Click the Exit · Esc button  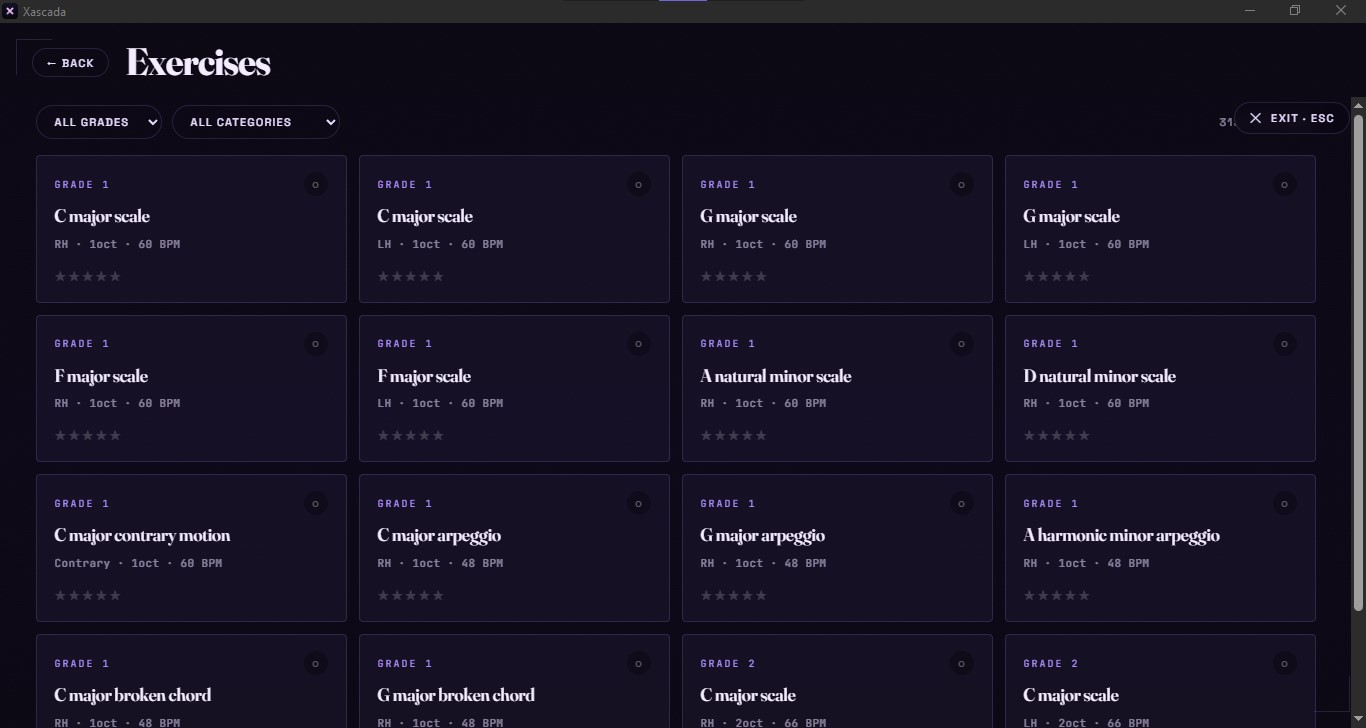click(x=1291, y=118)
